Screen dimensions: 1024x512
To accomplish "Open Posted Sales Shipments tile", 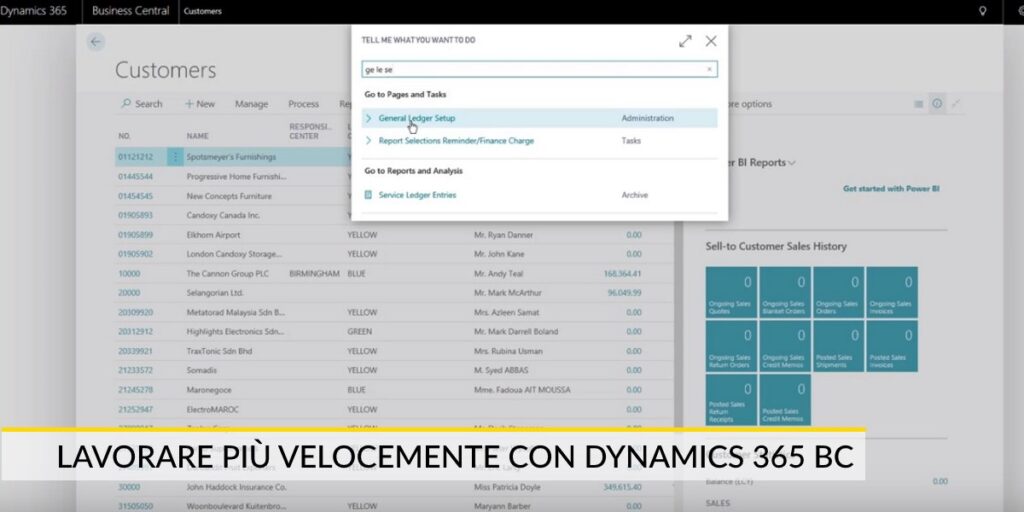I will [x=839, y=346].
